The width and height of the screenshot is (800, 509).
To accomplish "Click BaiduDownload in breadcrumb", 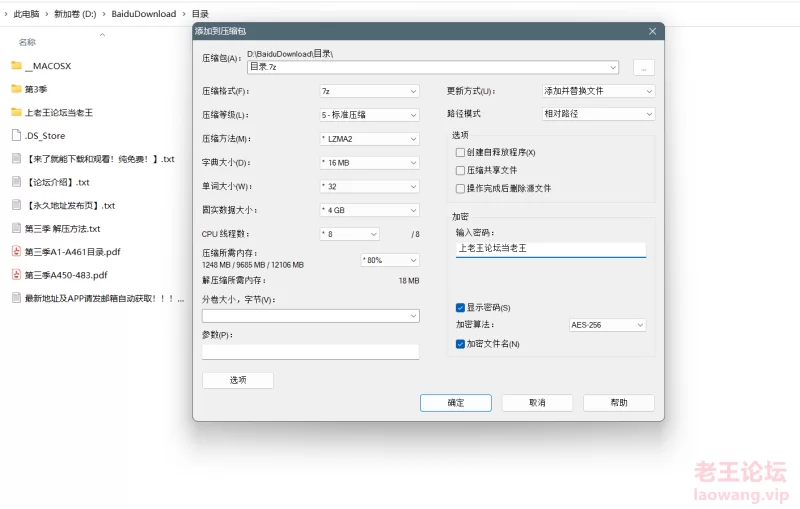I will (143, 14).
